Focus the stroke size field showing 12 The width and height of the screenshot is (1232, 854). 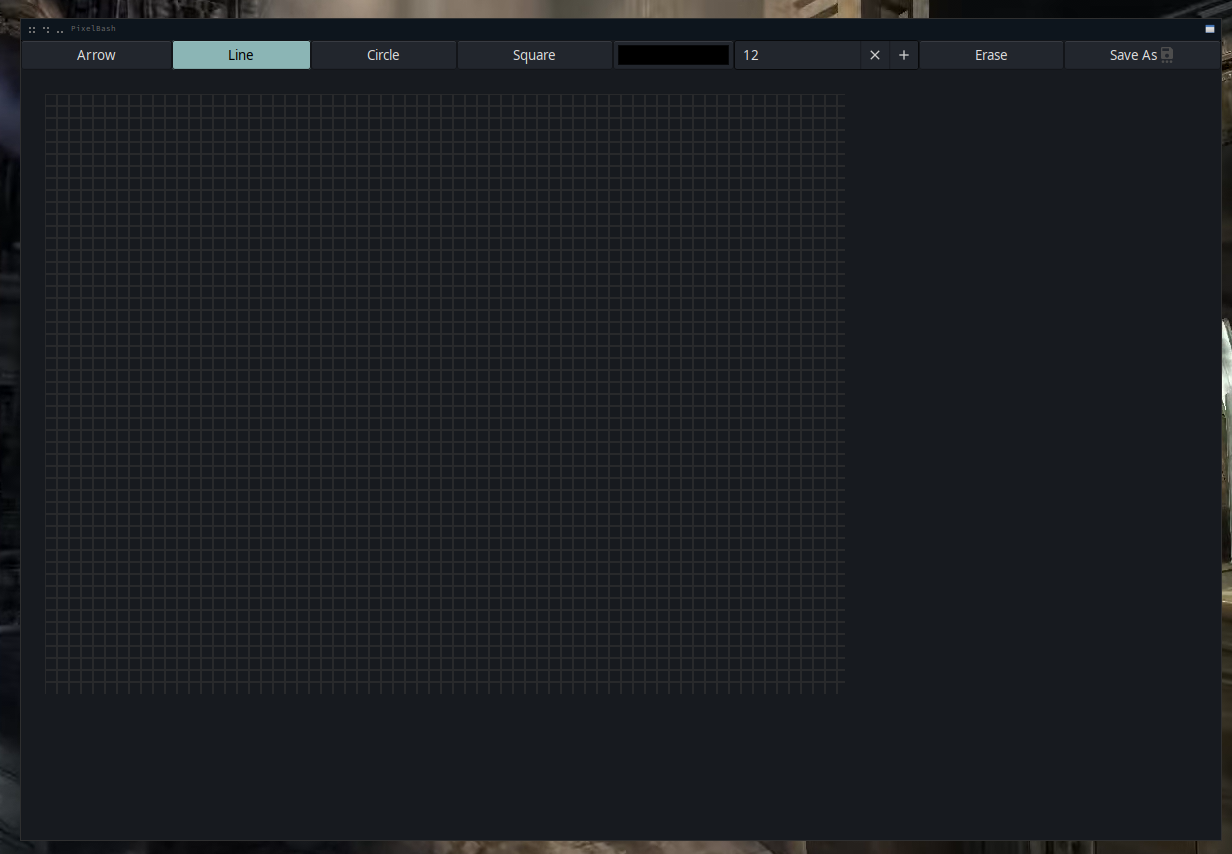(797, 55)
